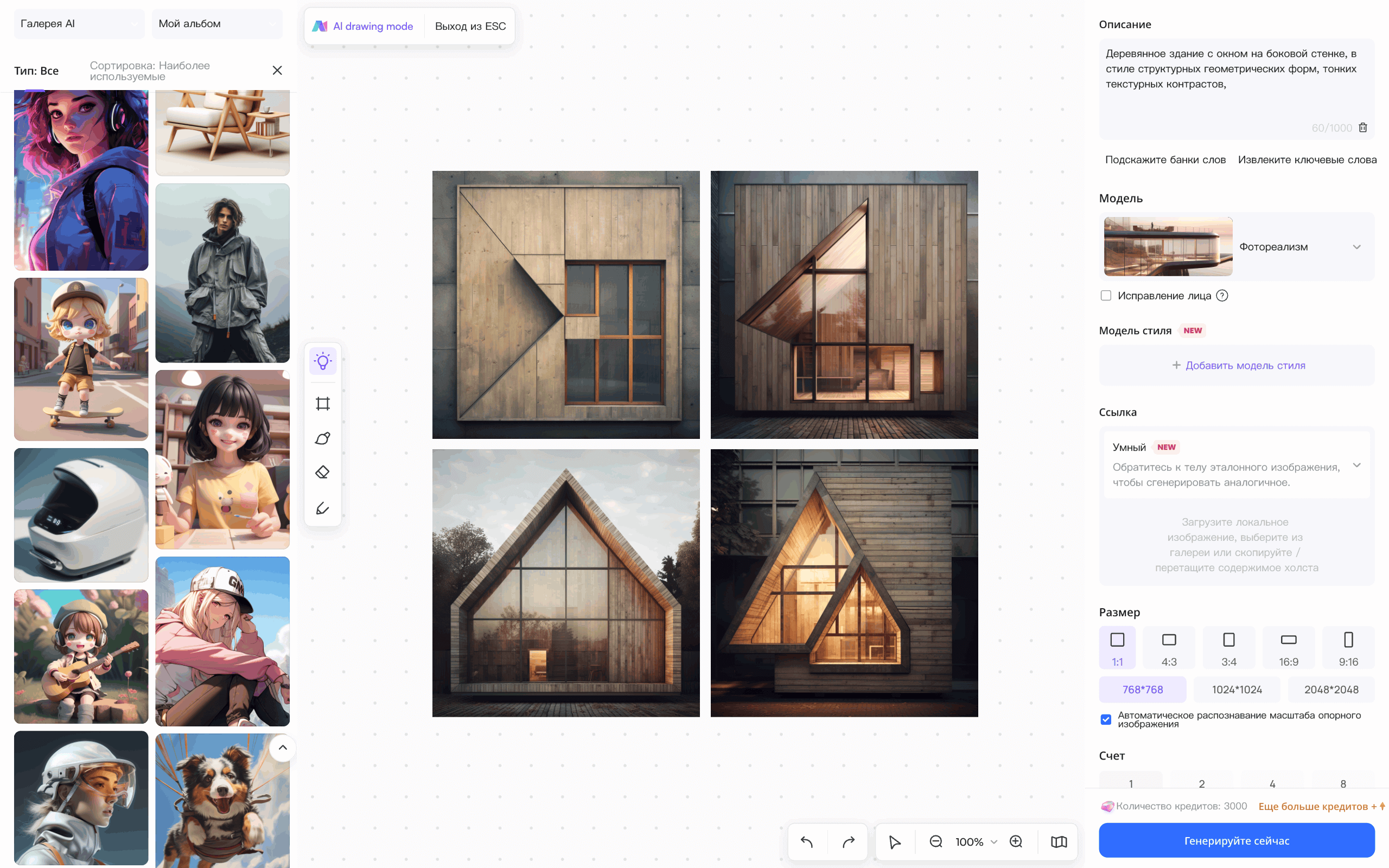Image resolution: width=1389 pixels, height=868 pixels.
Task: Clear description with trash icon
Action: click(x=1363, y=127)
